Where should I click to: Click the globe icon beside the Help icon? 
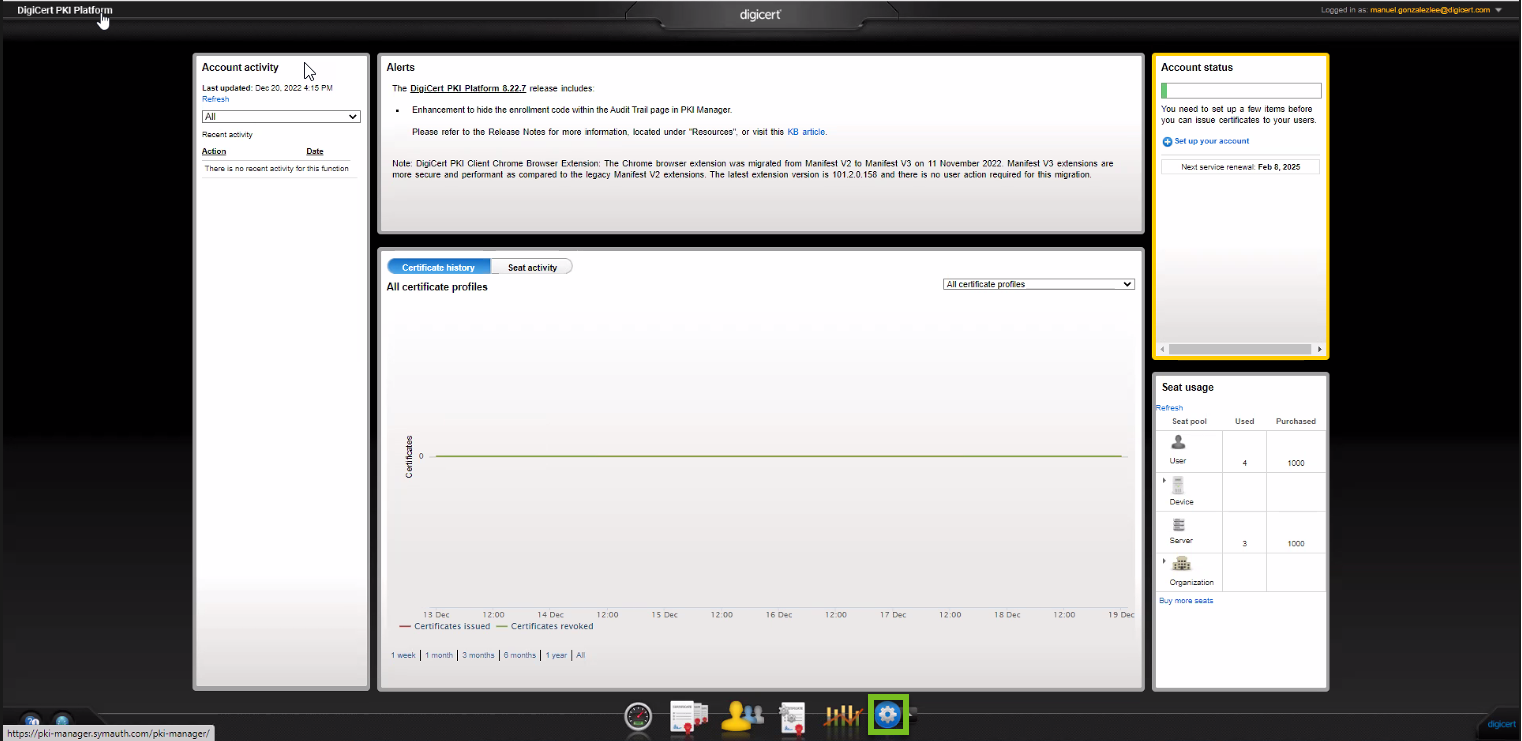coord(63,721)
